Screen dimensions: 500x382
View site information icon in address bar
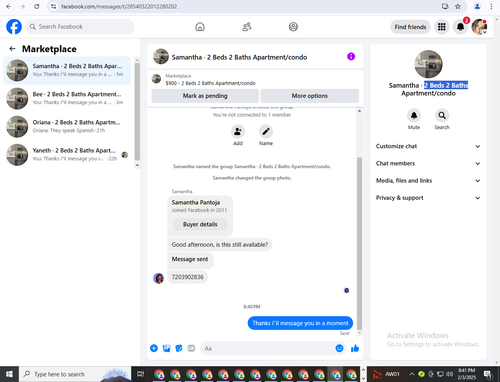[x=53, y=6]
